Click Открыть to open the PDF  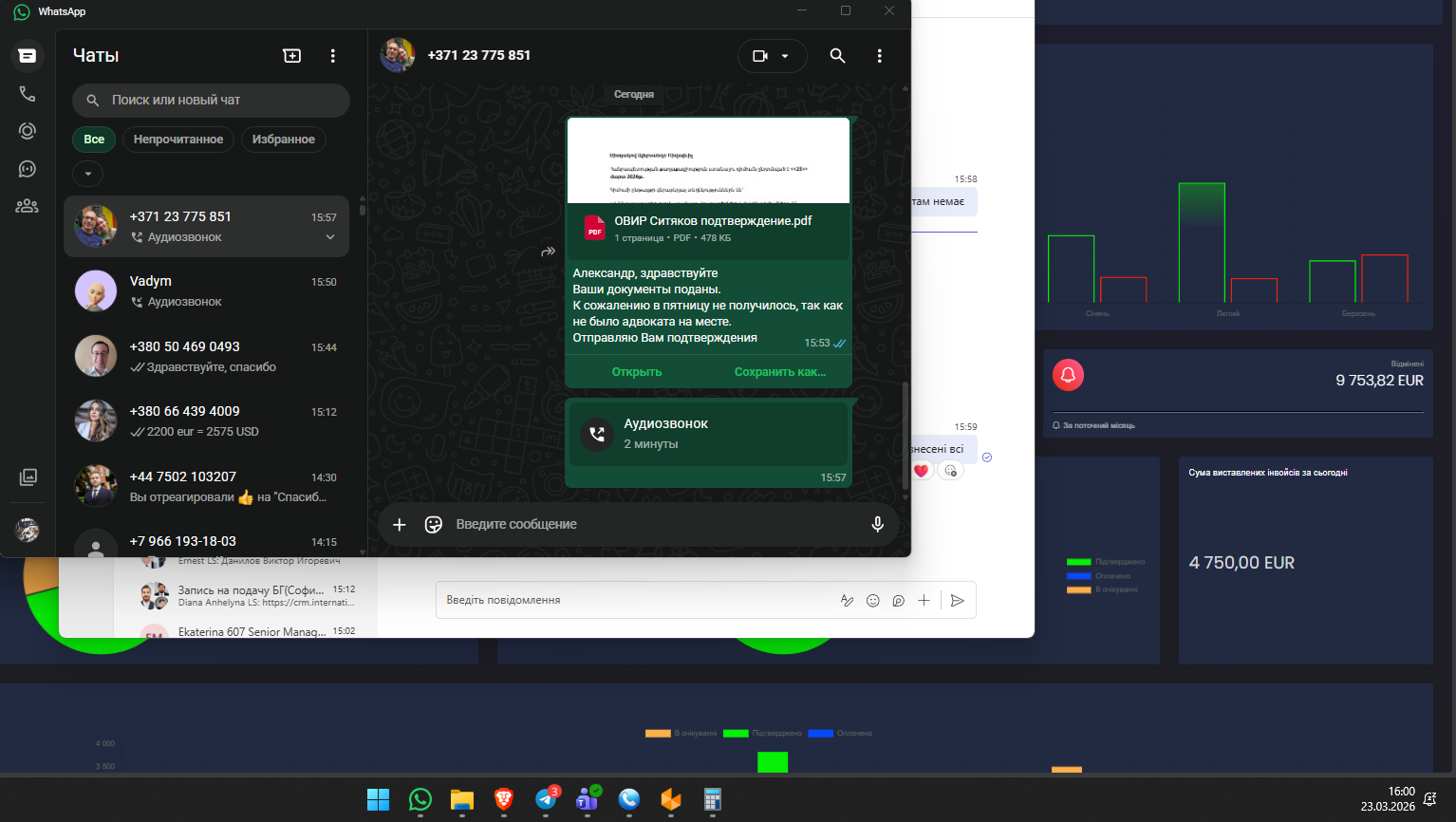[x=637, y=372]
